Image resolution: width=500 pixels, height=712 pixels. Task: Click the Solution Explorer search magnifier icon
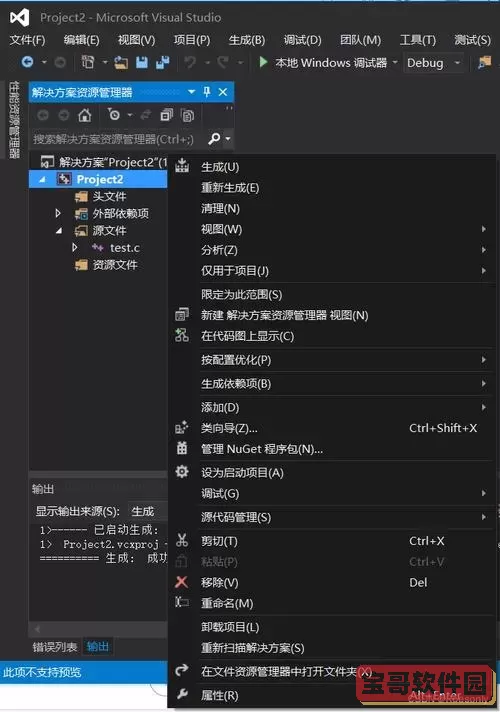pyautogui.click(x=214, y=138)
